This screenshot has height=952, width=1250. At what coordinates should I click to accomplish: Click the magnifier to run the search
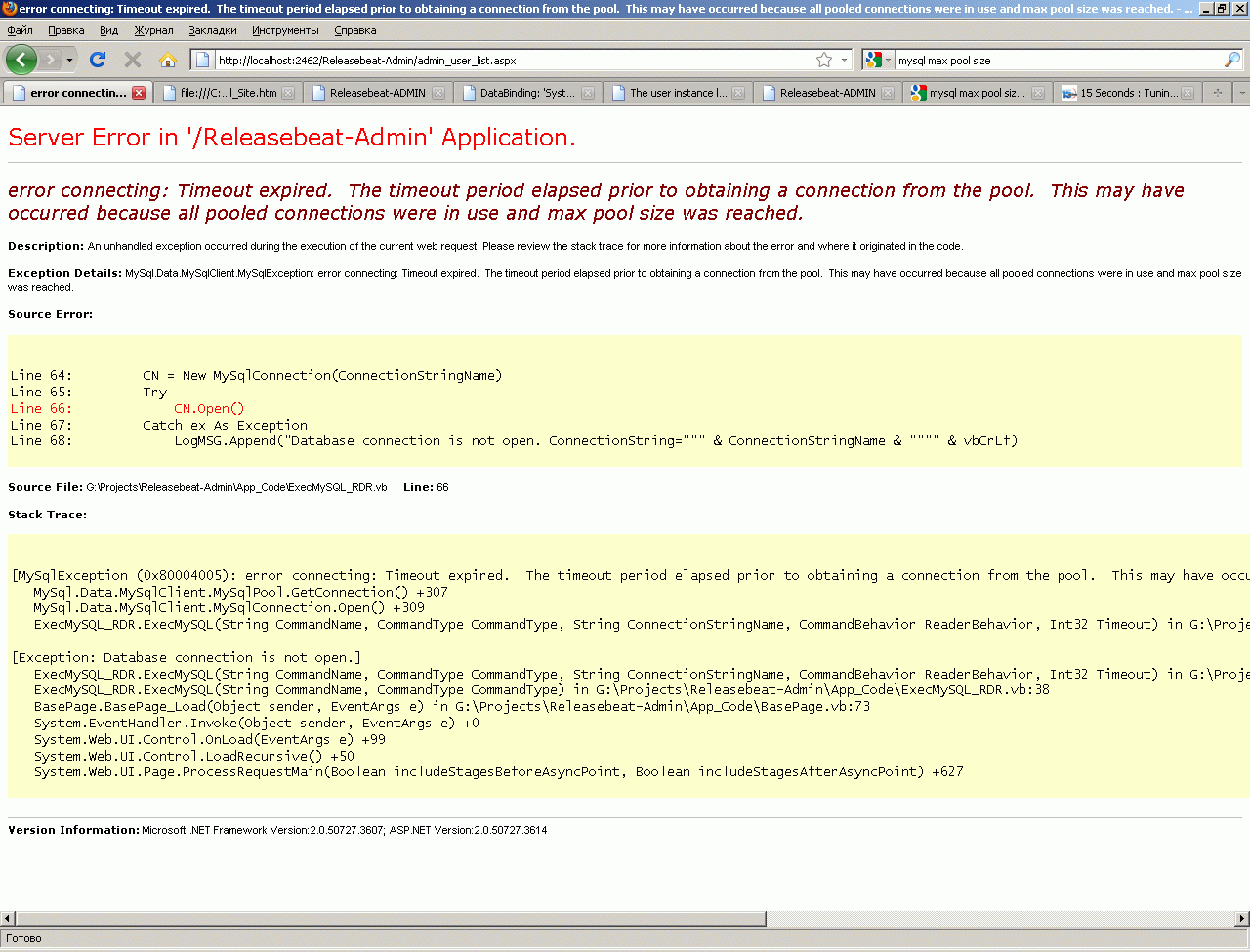(1232, 60)
